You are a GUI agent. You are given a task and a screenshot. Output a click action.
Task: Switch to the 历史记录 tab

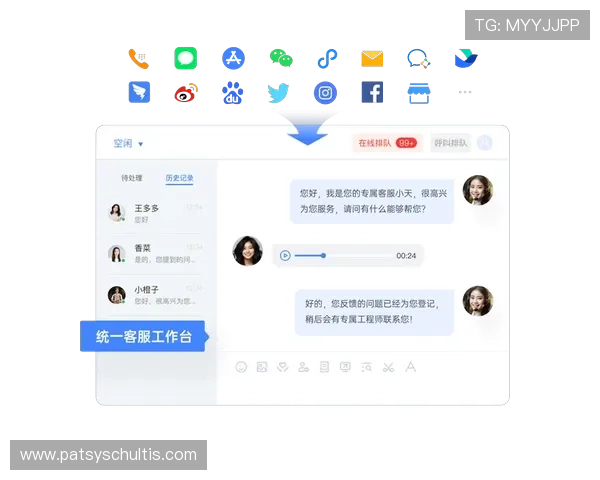tap(179, 178)
